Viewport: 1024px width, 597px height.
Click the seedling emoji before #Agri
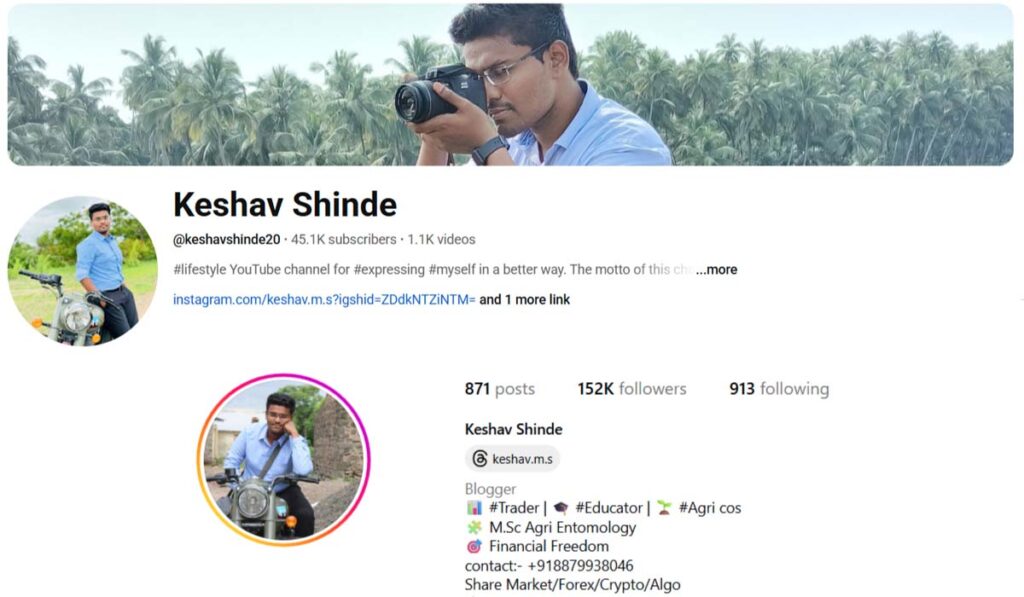click(x=664, y=508)
